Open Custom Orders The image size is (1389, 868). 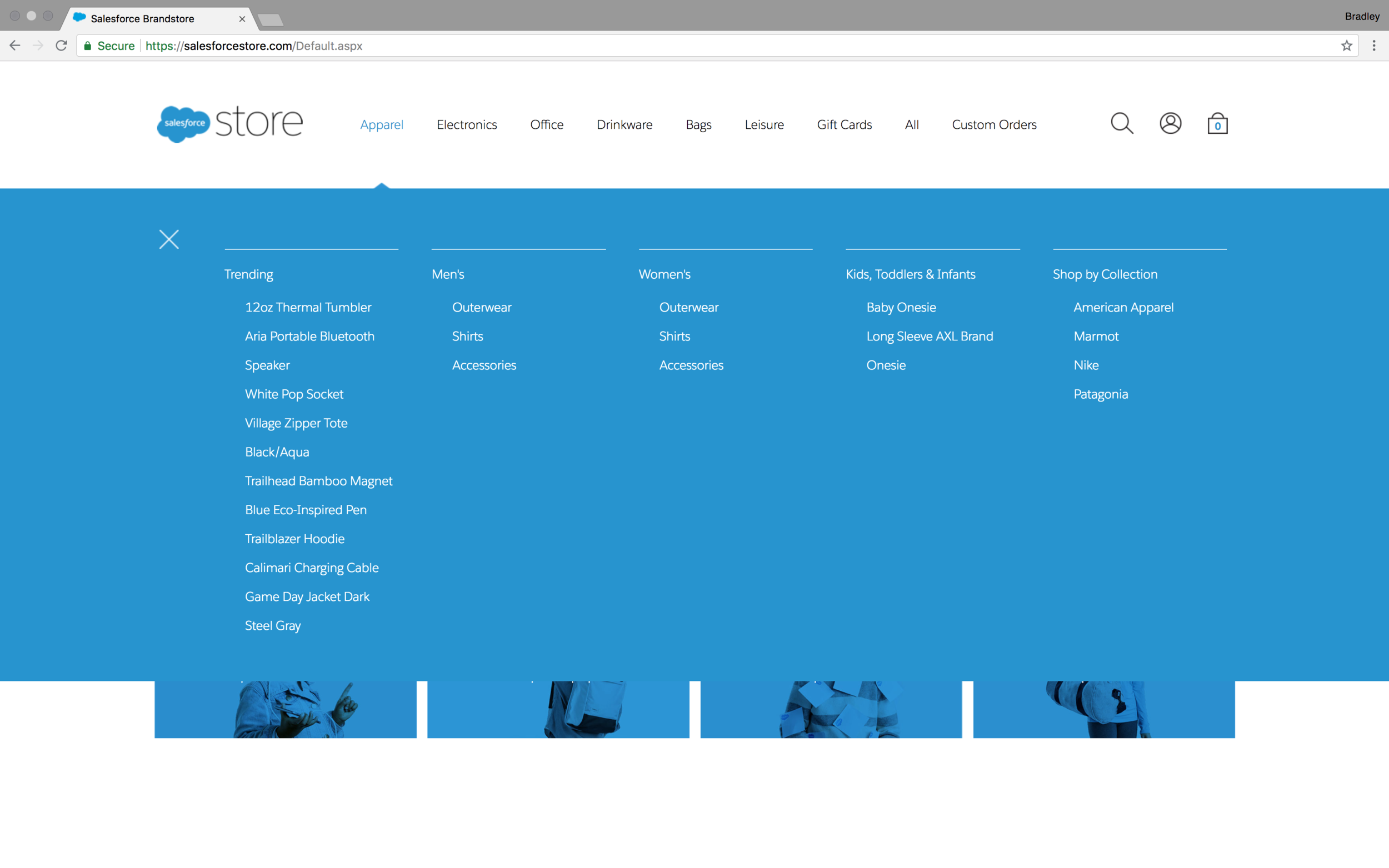(x=994, y=124)
